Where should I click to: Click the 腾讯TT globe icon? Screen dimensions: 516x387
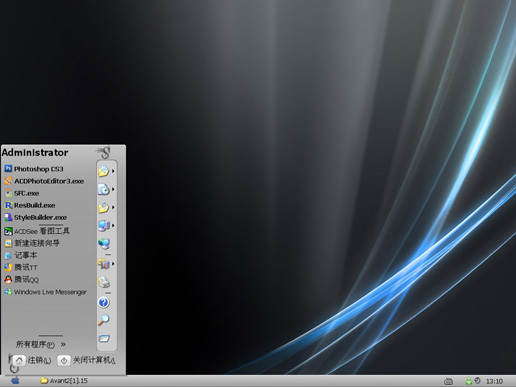coord(8,267)
